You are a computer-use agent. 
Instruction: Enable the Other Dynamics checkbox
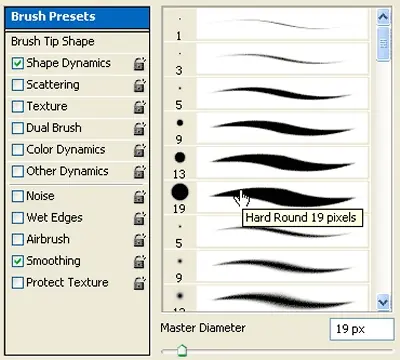pos(18,171)
